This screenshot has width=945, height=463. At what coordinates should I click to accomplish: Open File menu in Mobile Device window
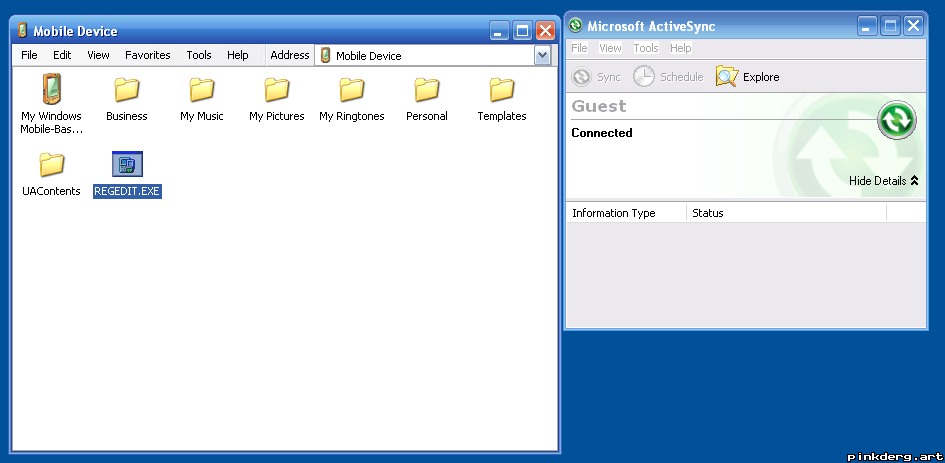click(29, 55)
